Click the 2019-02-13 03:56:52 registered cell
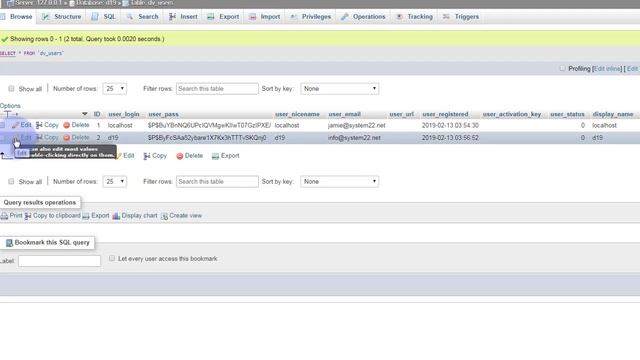Viewport: 640px width, 360px height. 450,138
